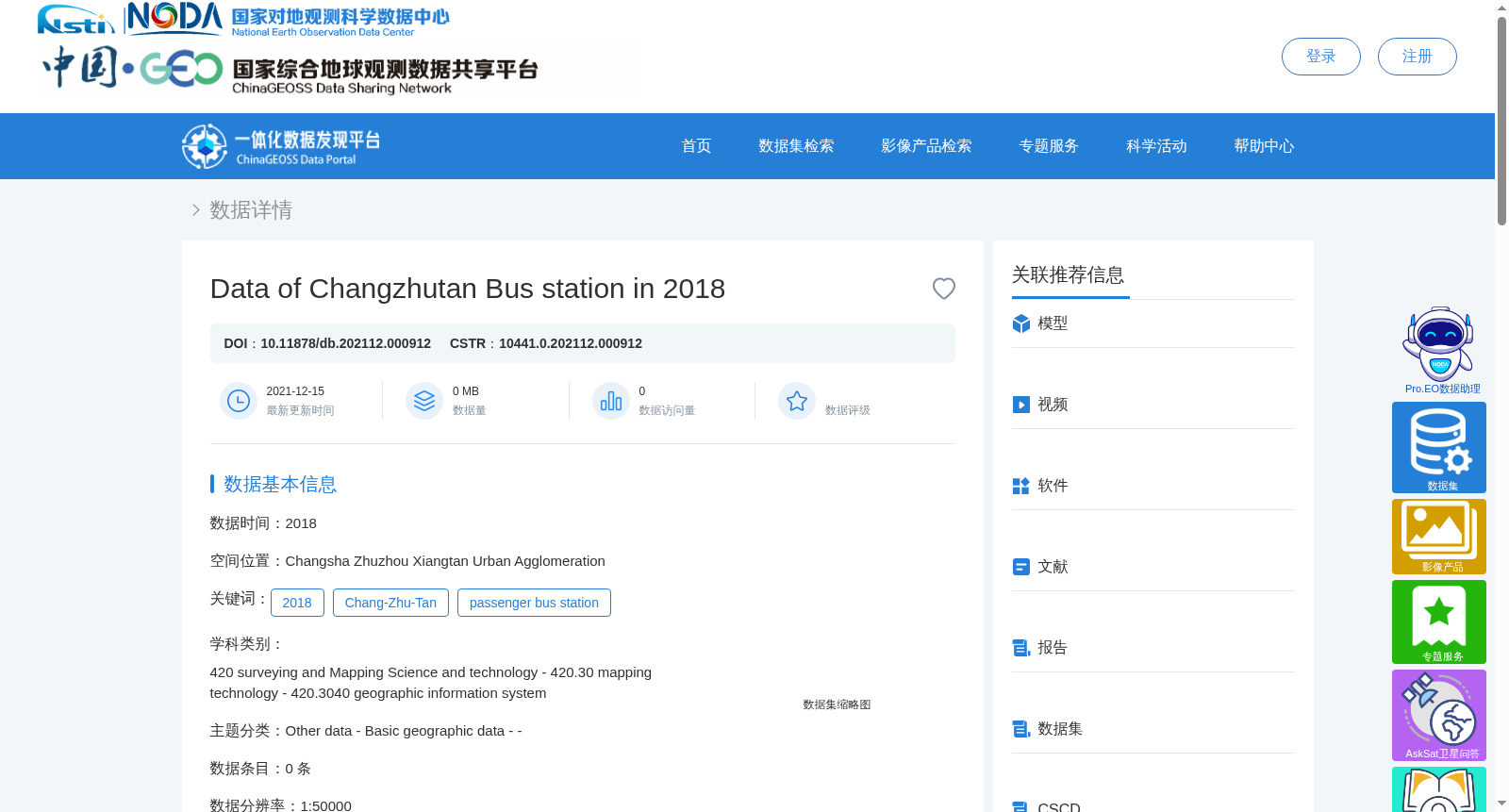Open 科学活动 navigation item
The height and width of the screenshot is (812, 1509).
[x=1156, y=146]
